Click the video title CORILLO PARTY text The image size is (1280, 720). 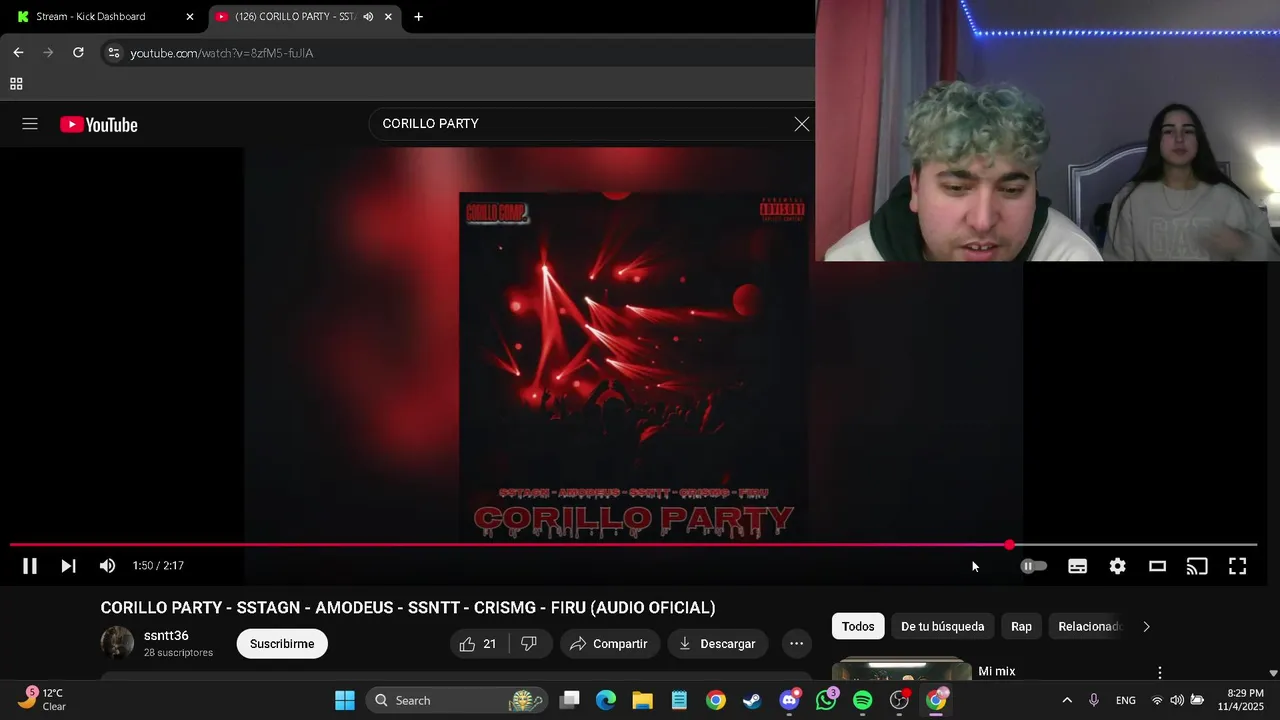tap(408, 608)
